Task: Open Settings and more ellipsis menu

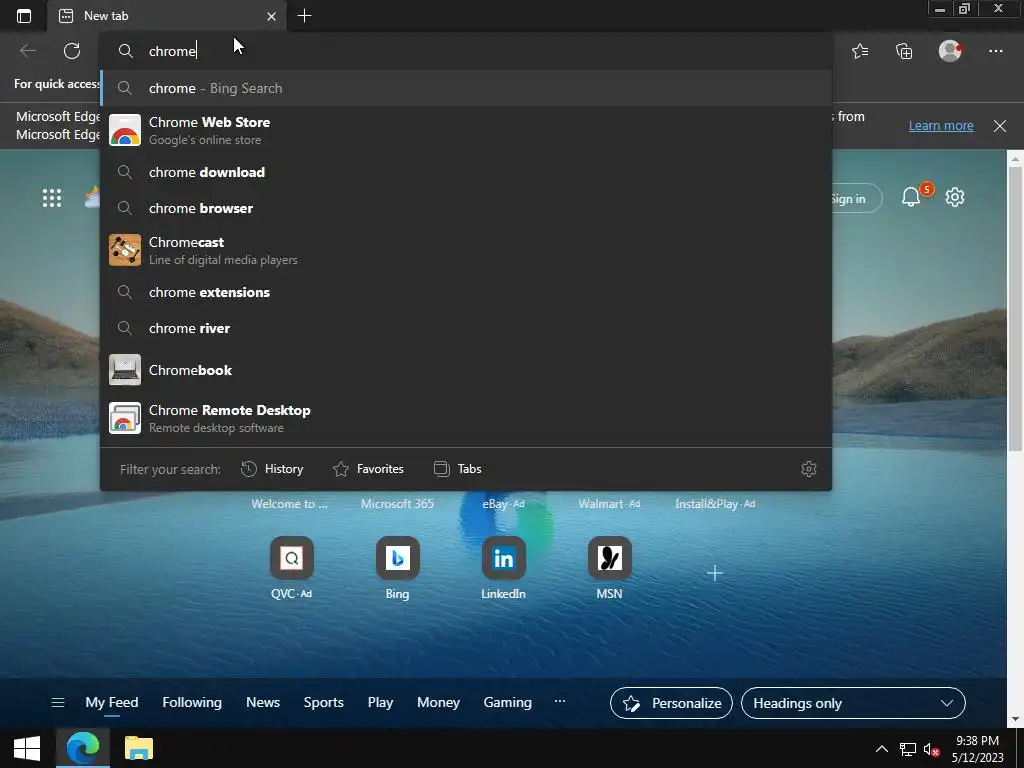Action: pos(995,51)
